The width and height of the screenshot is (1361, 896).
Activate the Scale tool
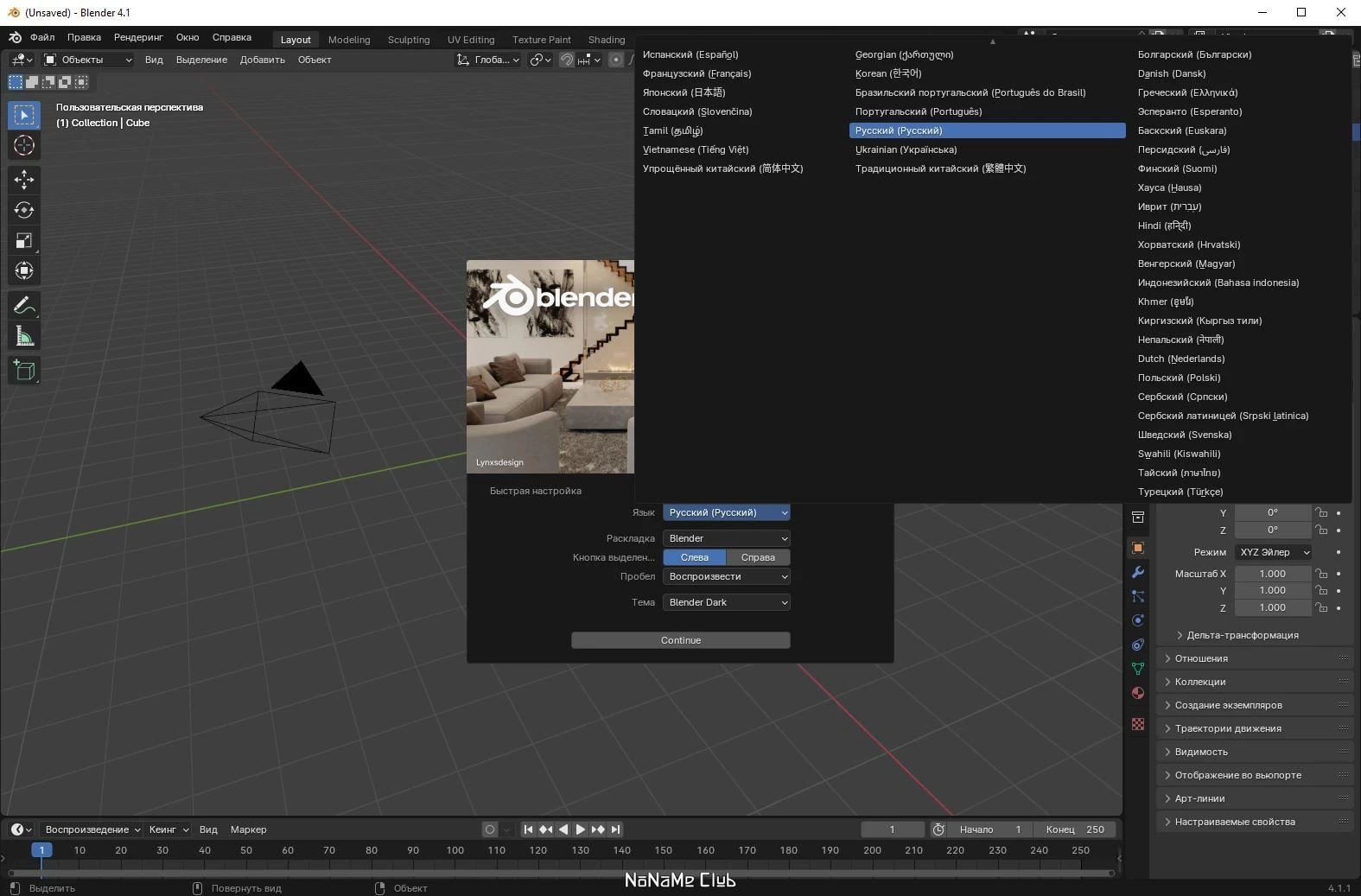[24, 241]
